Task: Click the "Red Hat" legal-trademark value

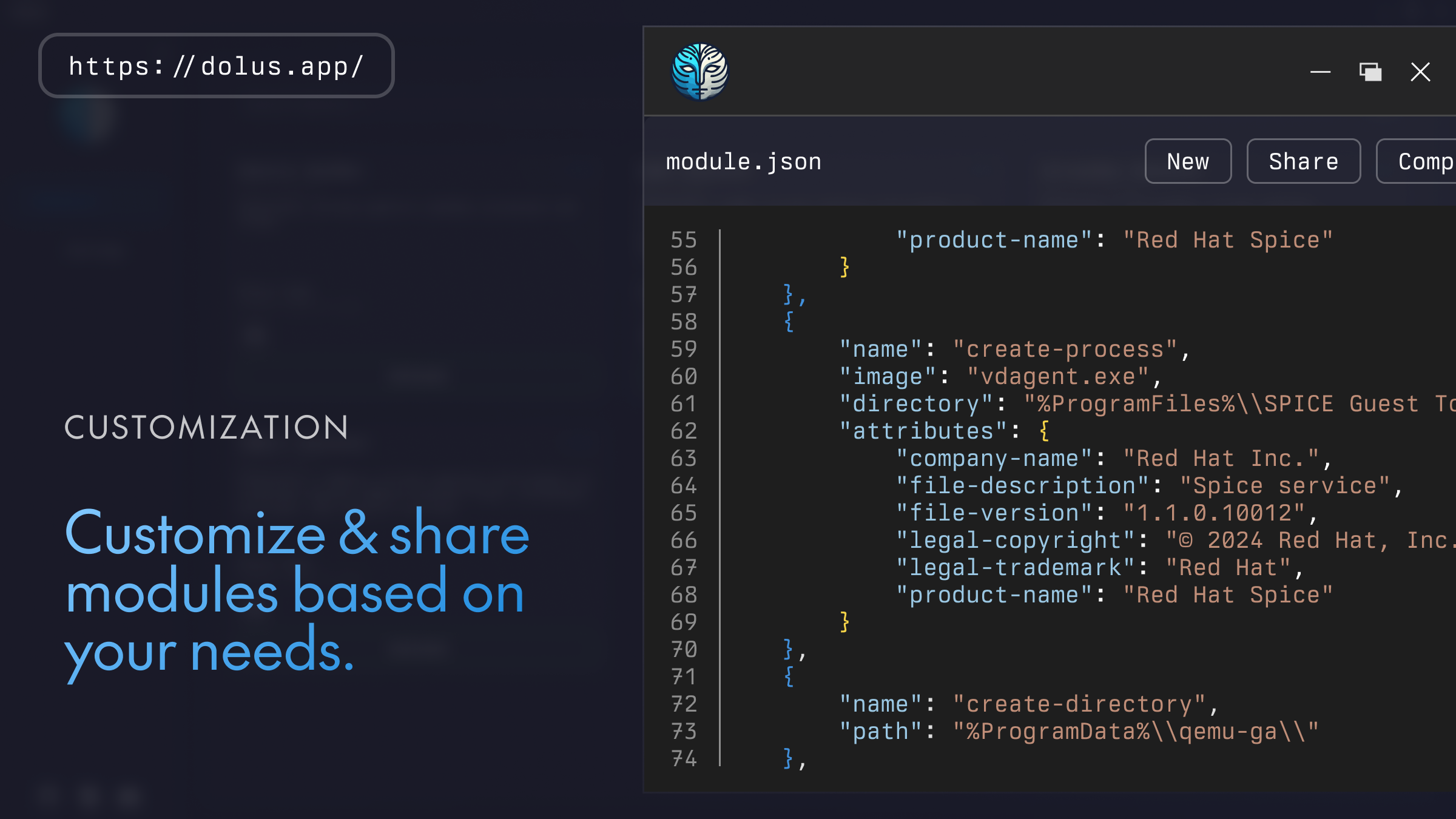Action: tap(1228, 567)
